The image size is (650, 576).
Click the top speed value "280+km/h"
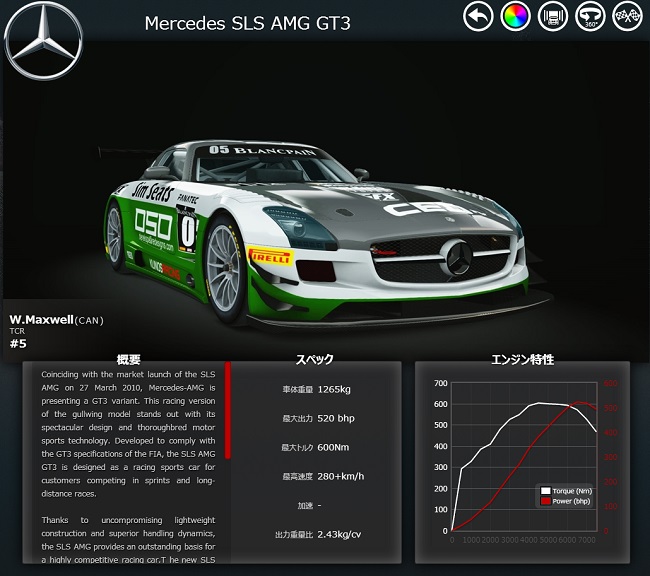[x=341, y=476]
